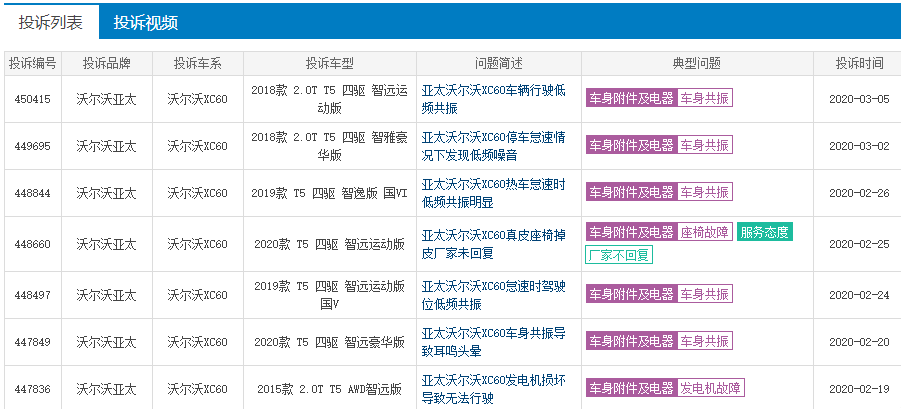Open complaint link 亚太沃尔沃XC60真皮座椅掉皮厂家未回复

494,244
